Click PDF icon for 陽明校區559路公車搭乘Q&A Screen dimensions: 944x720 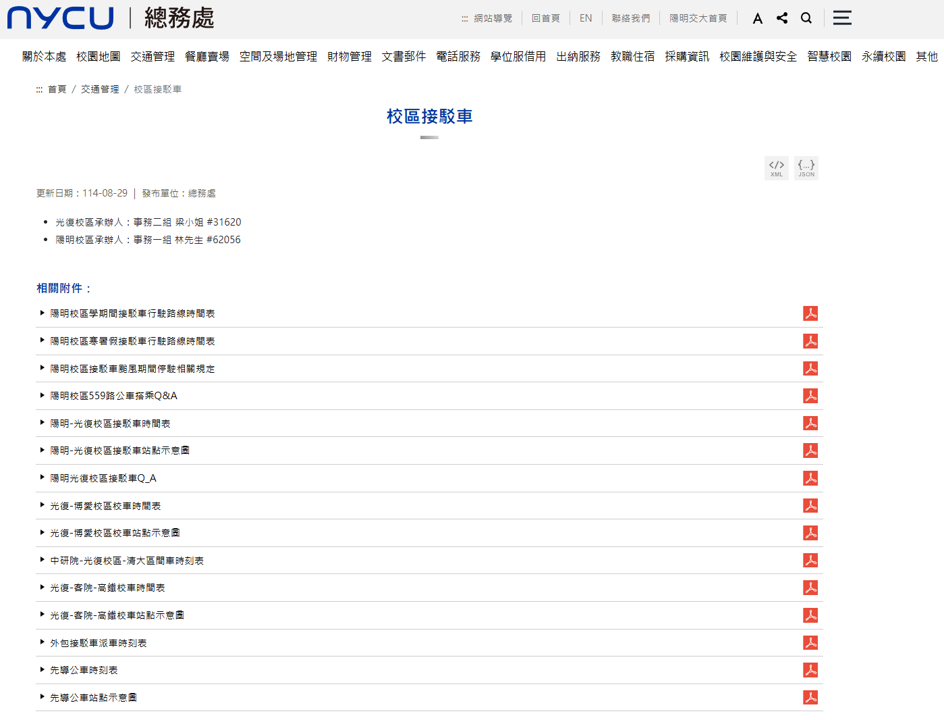[x=811, y=396]
